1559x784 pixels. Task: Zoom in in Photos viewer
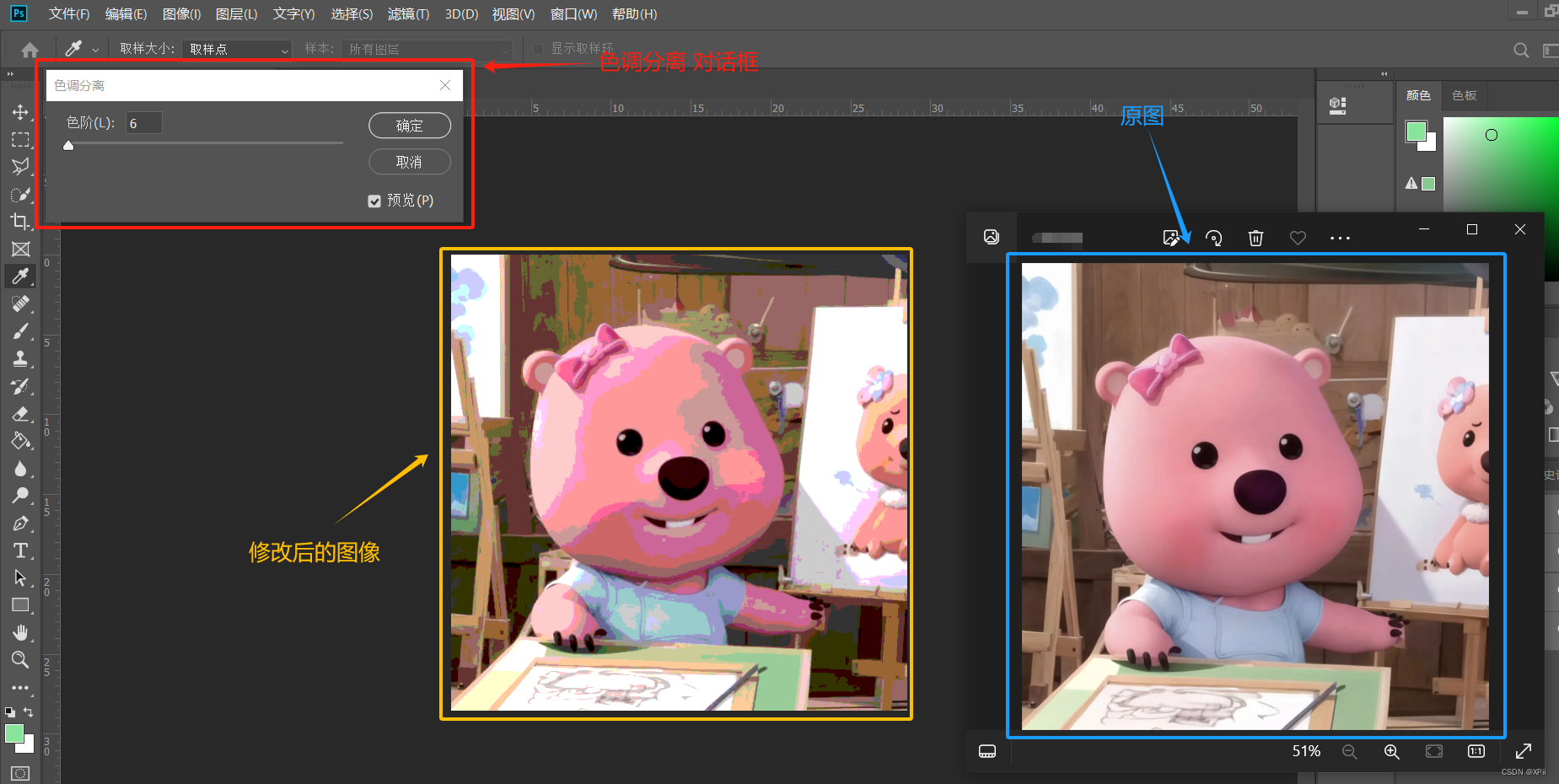pyautogui.click(x=1391, y=751)
